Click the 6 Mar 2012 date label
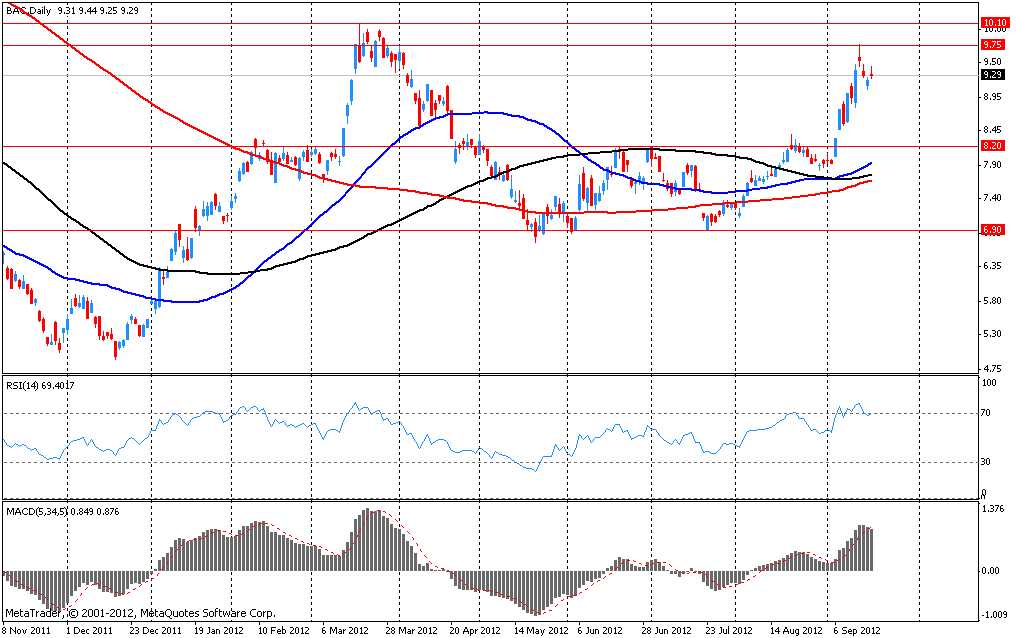The width and height of the screenshot is (1016, 638). pos(344,631)
